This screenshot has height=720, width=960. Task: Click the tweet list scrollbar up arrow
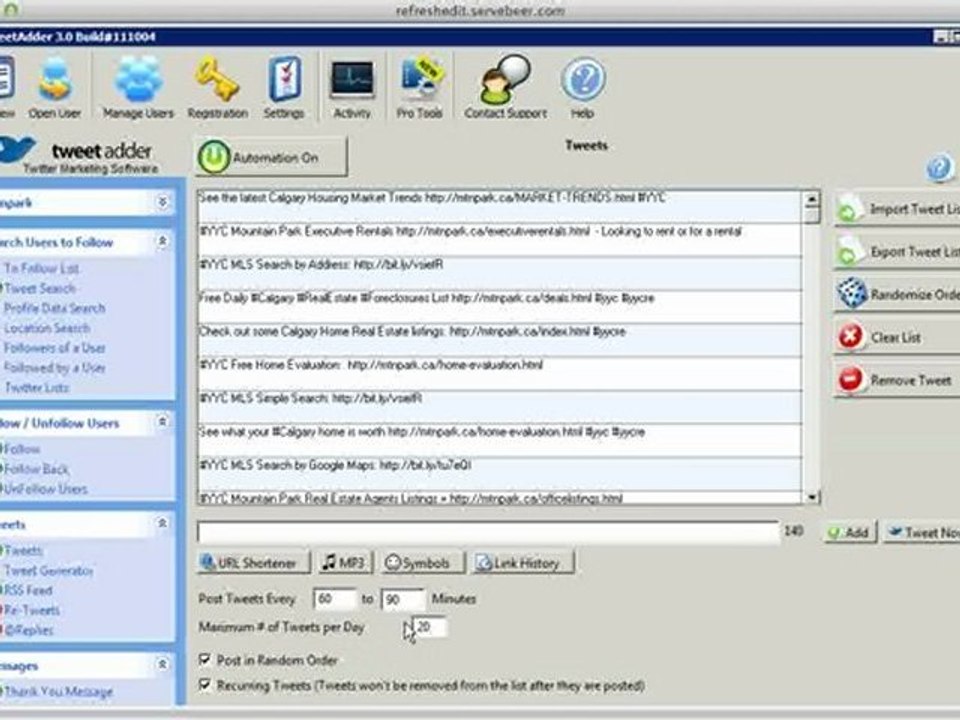(812, 198)
